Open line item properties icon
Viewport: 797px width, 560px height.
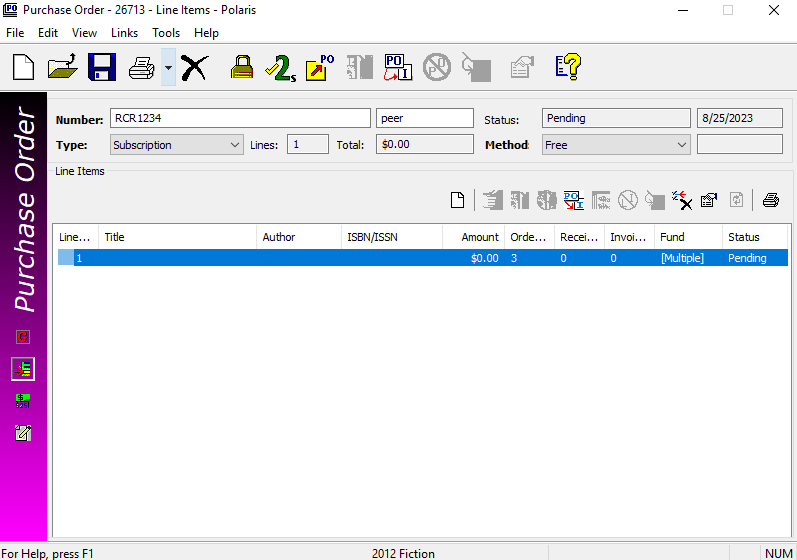tap(709, 200)
